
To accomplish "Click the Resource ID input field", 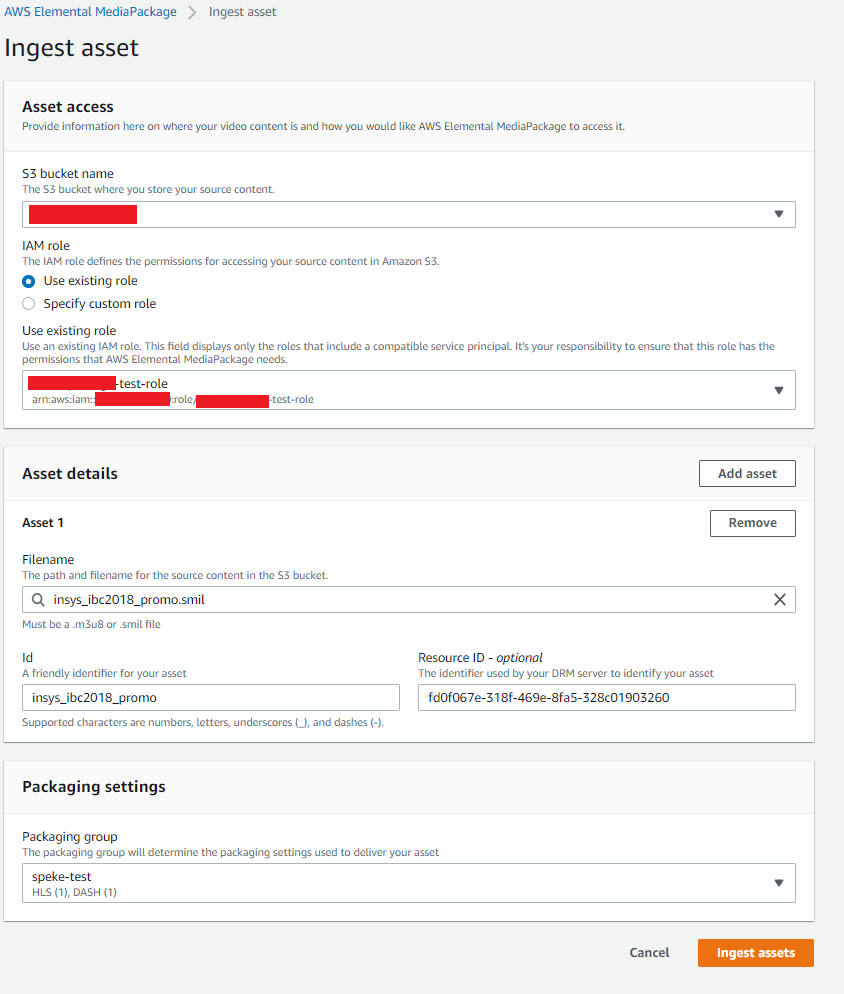I will point(606,697).
